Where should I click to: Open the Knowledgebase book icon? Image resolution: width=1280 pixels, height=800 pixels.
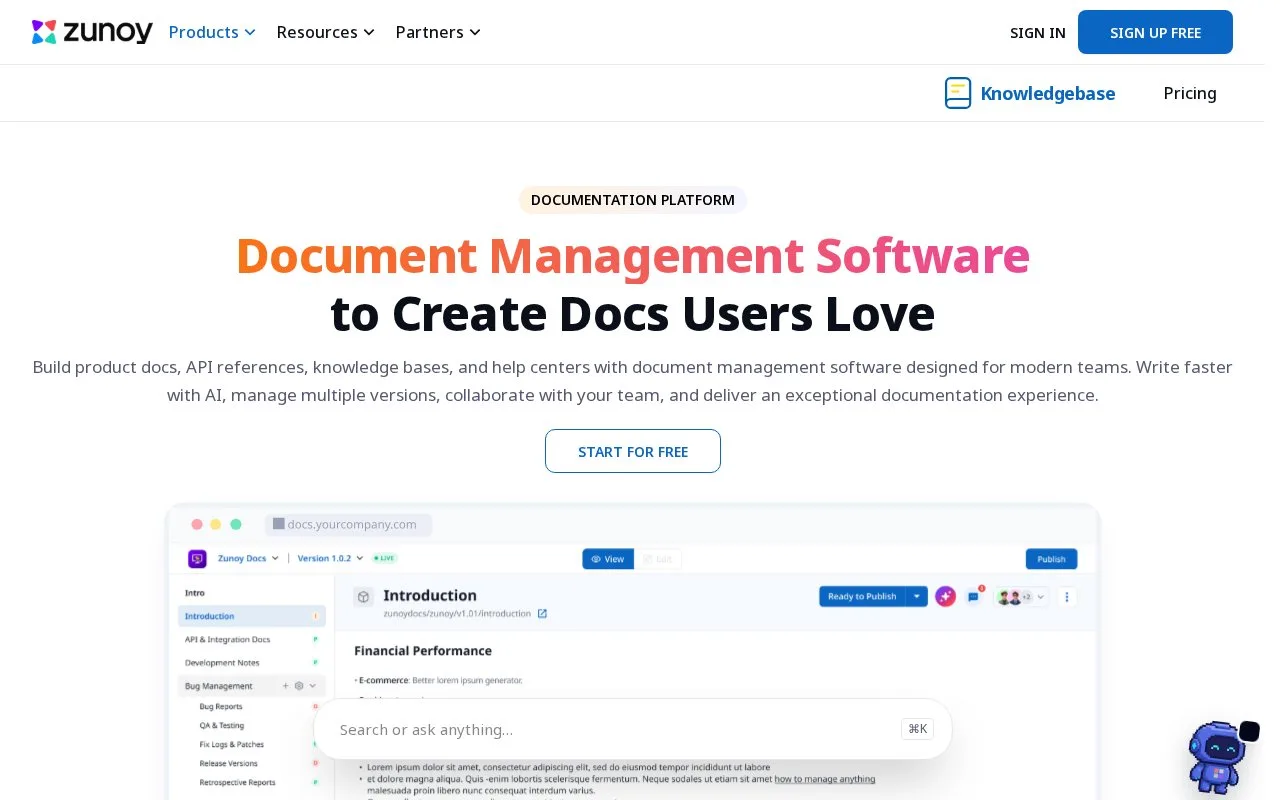958,93
